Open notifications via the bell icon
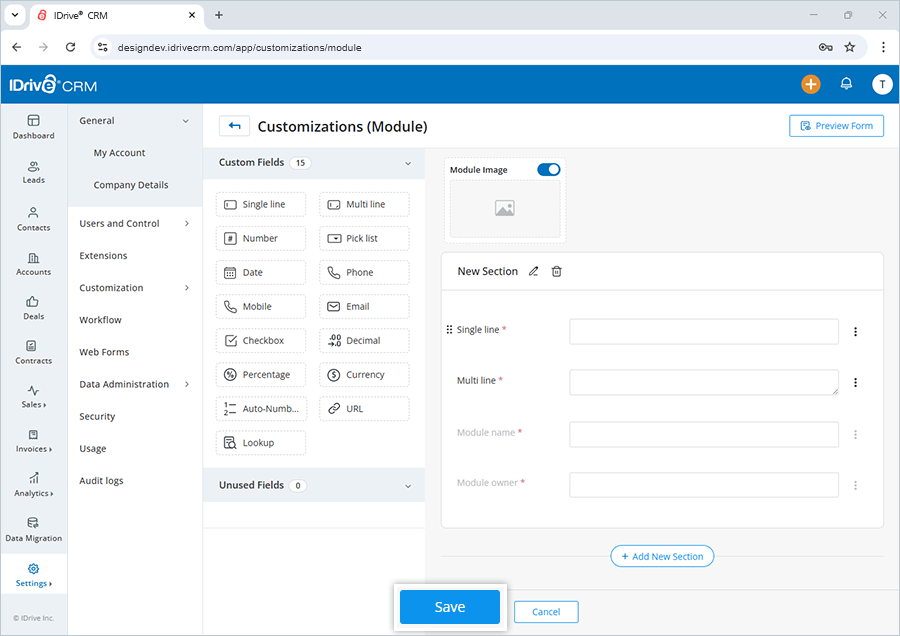Viewport: 900px width, 636px height. click(846, 85)
